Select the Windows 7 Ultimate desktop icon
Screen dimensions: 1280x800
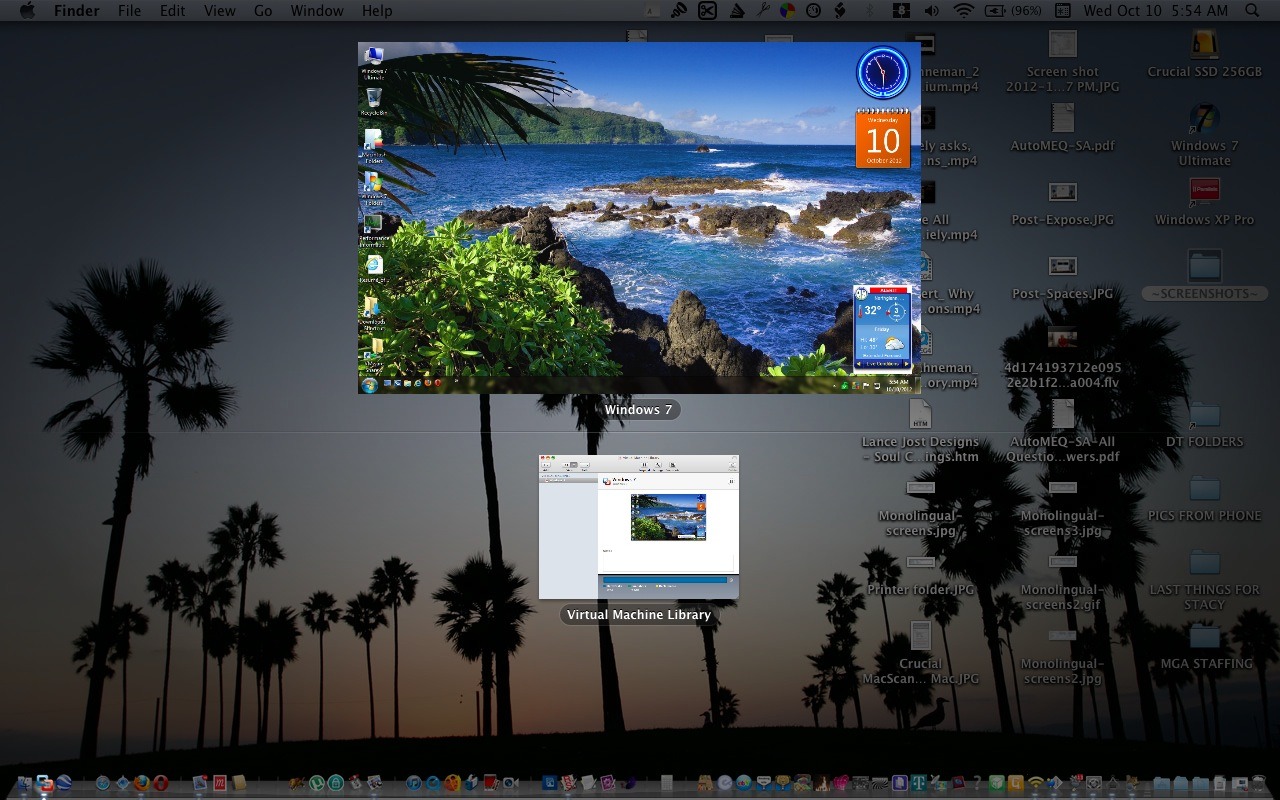[1204, 120]
